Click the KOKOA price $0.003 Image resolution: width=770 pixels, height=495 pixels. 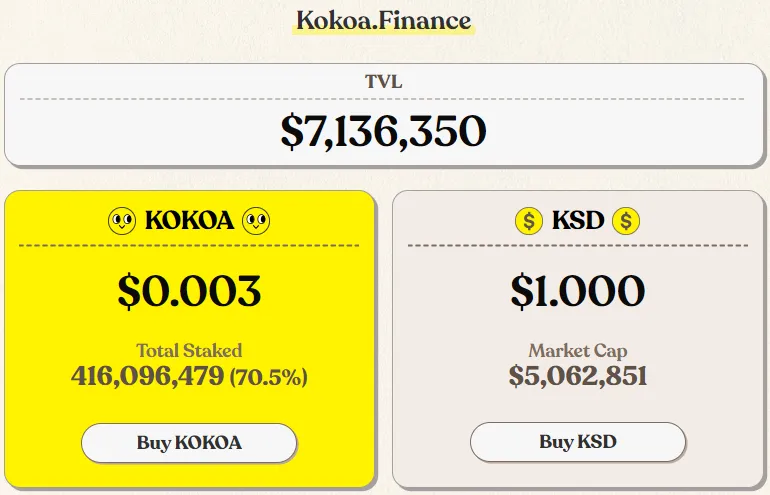click(189, 290)
